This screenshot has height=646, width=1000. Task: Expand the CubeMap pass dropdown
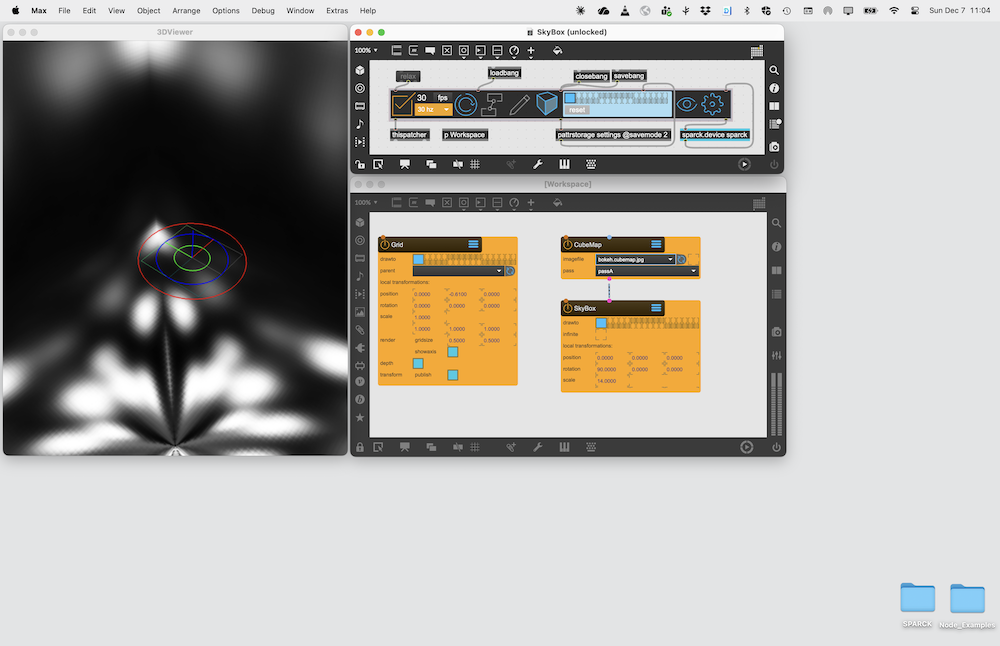click(x=646, y=271)
